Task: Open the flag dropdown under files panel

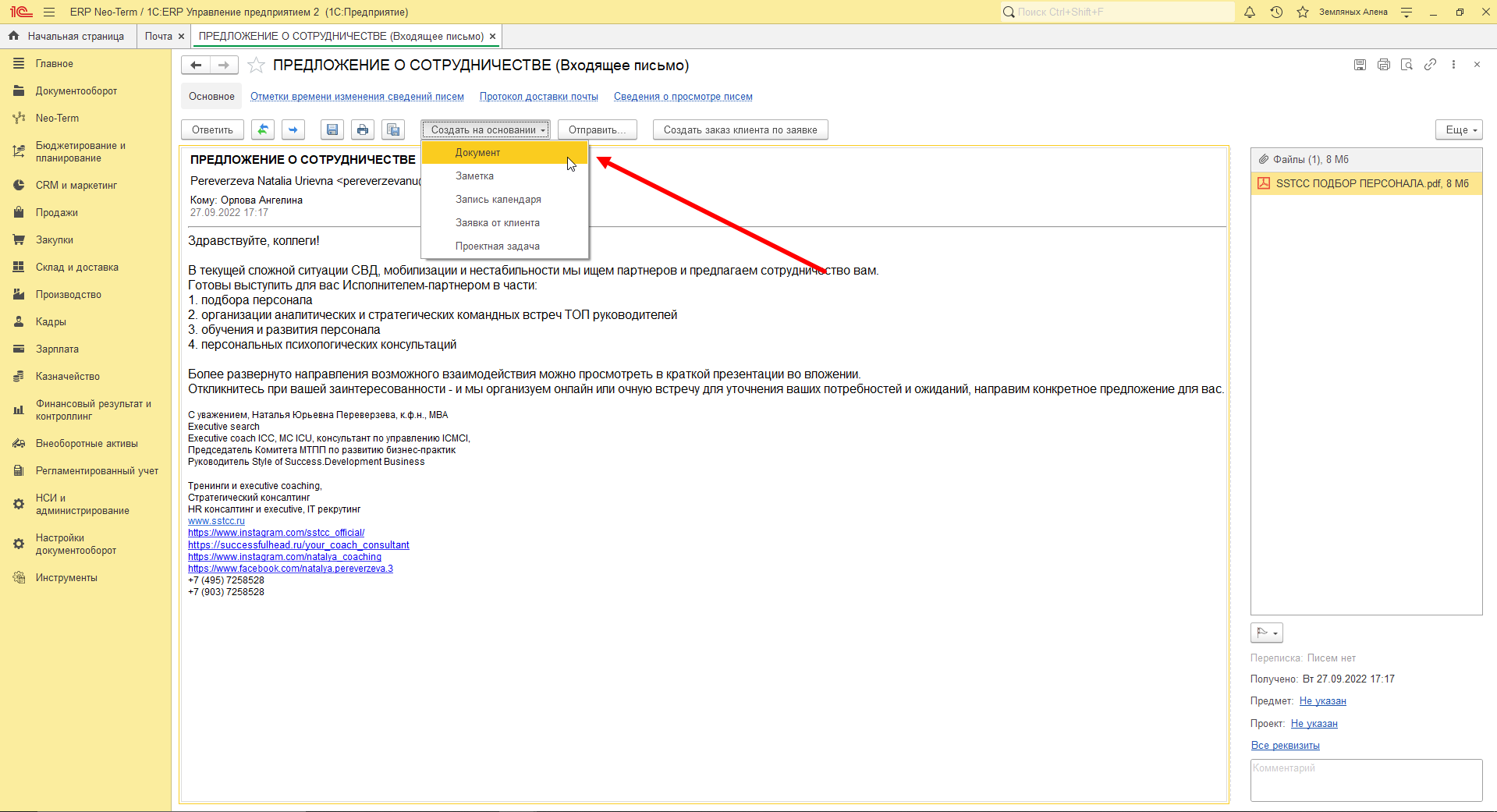Action: pyautogui.click(x=1267, y=633)
